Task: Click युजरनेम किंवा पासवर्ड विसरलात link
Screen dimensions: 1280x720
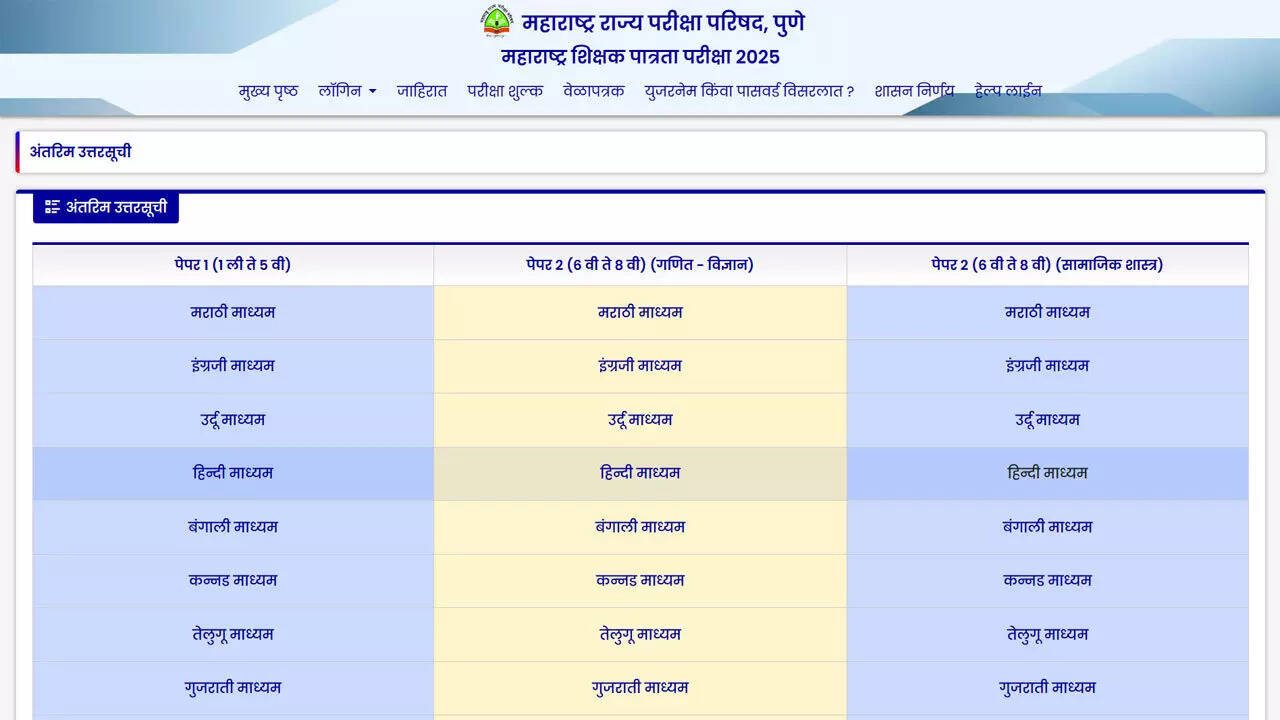Action: [749, 91]
